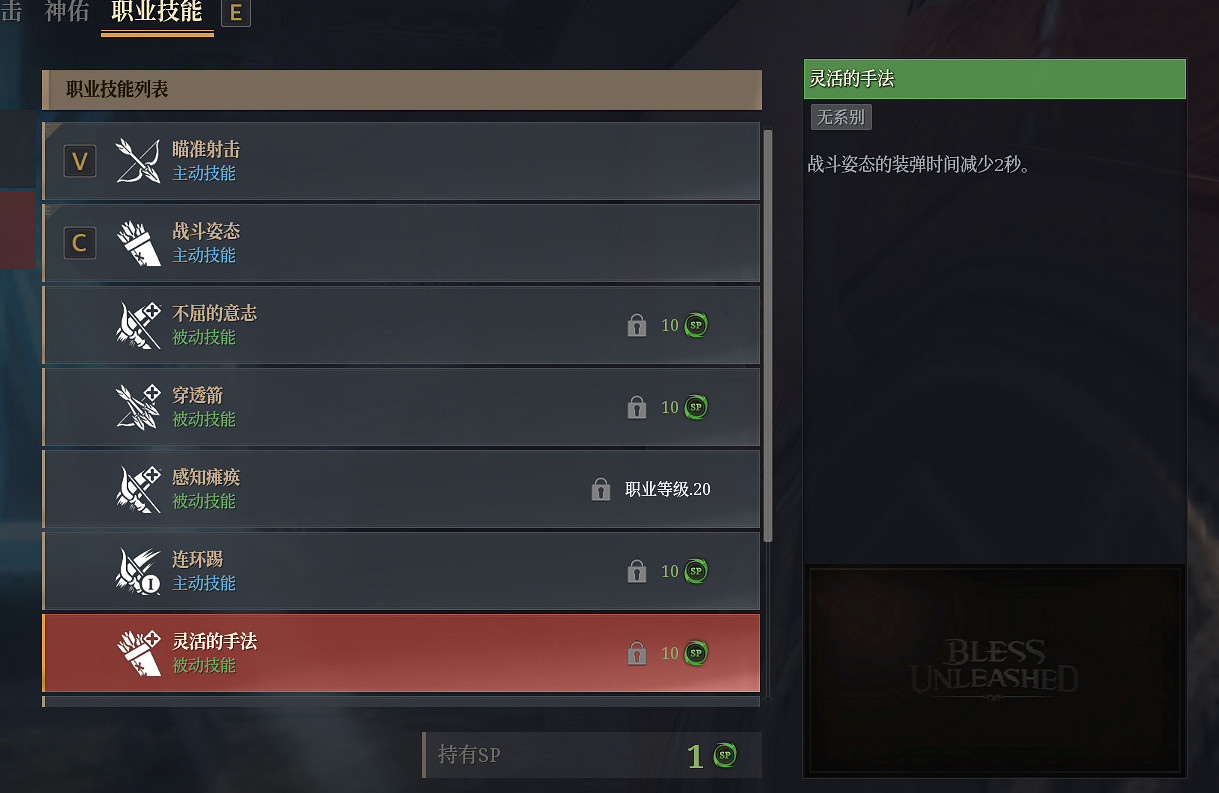This screenshot has width=1219, height=793.
Task: Click the 穿透箭 arrow skill icon
Action: pos(138,407)
